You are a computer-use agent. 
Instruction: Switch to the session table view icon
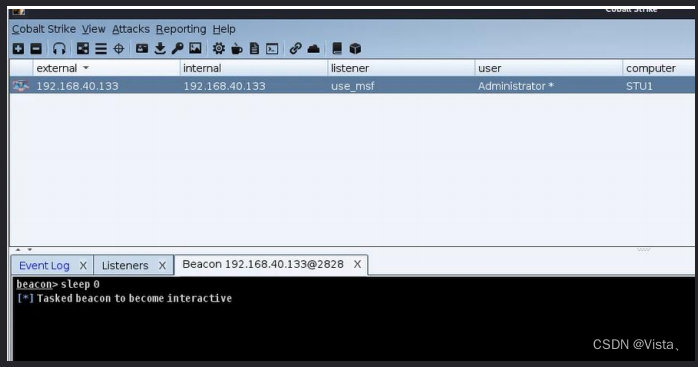tap(101, 49)
